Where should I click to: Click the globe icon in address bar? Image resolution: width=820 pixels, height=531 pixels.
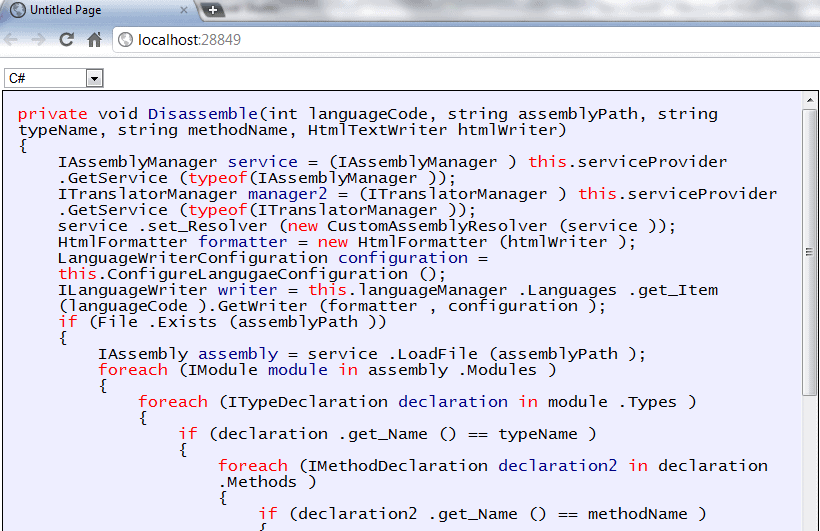pos(126,40)
